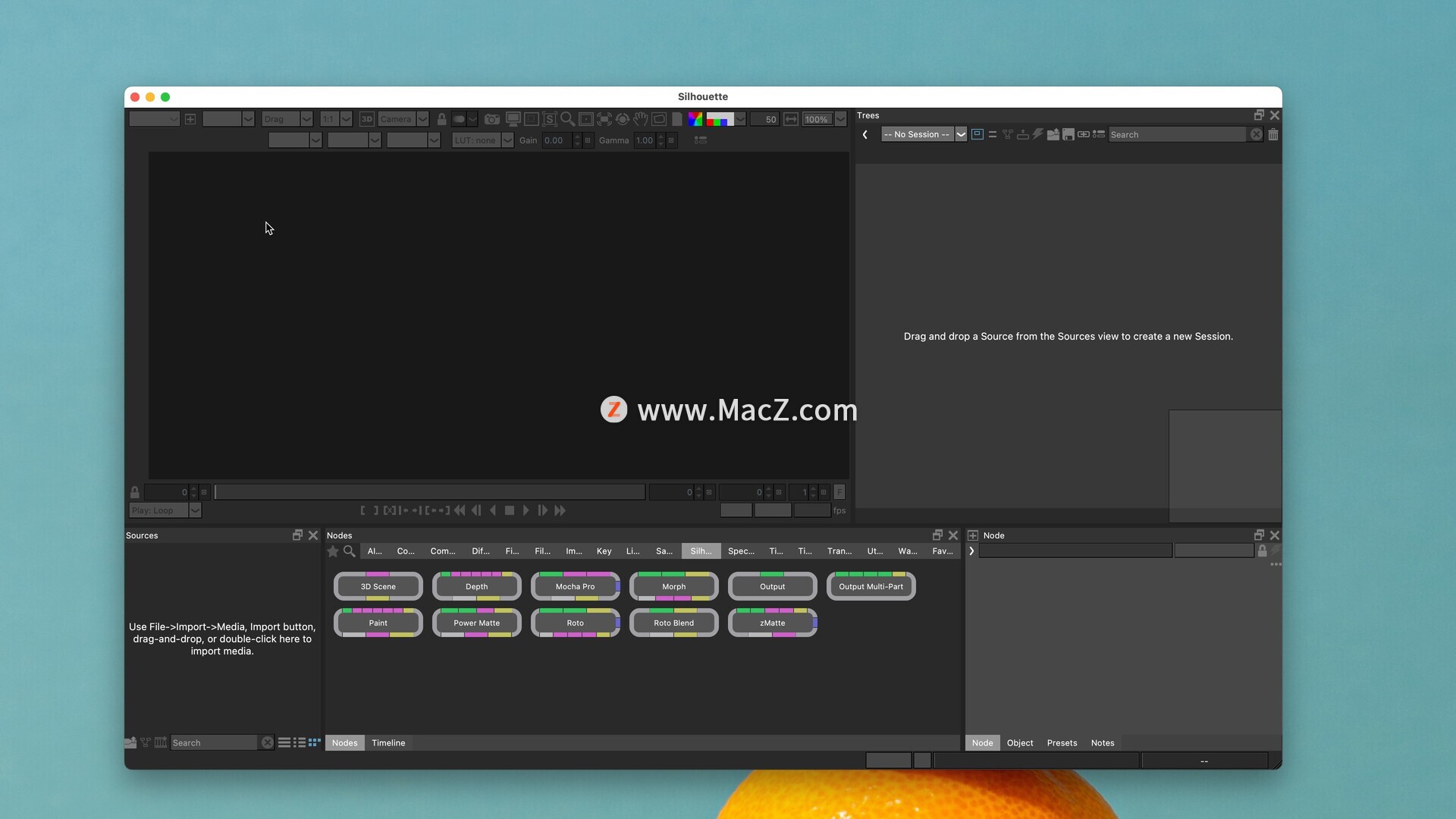1456x819 pixels.
Task: Click the viewer snapshot camera icon
Action: [x=492, y=119]
